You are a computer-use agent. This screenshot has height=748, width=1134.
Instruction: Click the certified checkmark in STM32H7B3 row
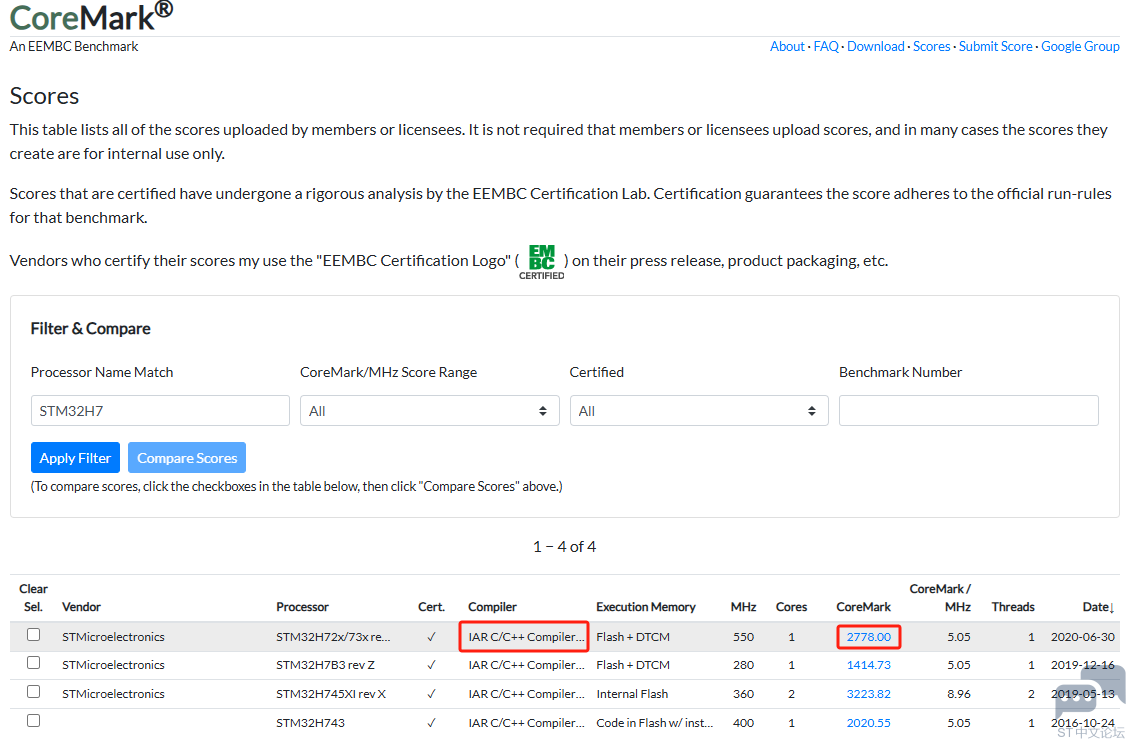coord(431,665)
